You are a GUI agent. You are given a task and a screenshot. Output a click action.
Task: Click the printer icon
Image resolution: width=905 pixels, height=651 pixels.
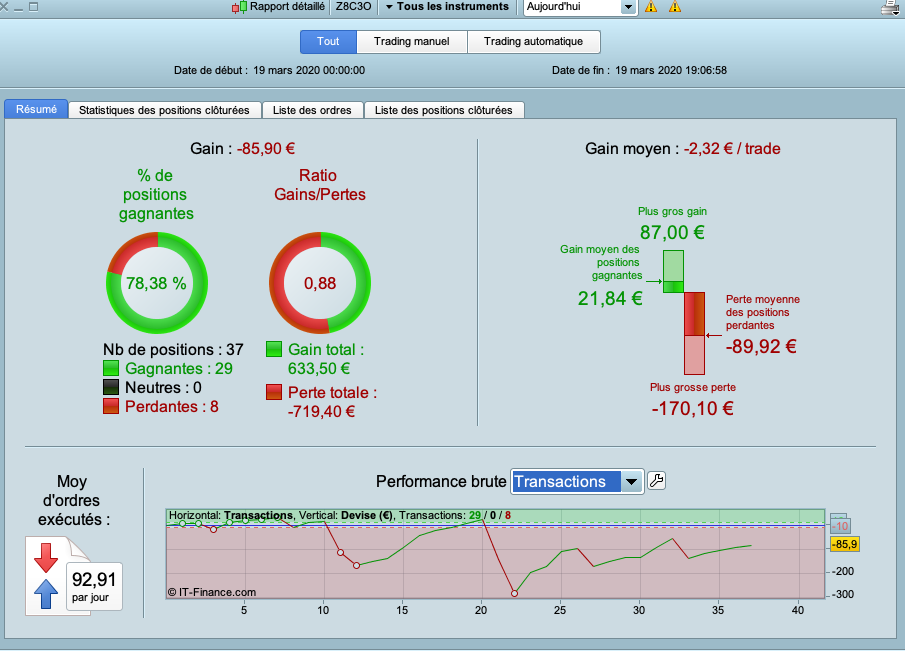(892, 8)
